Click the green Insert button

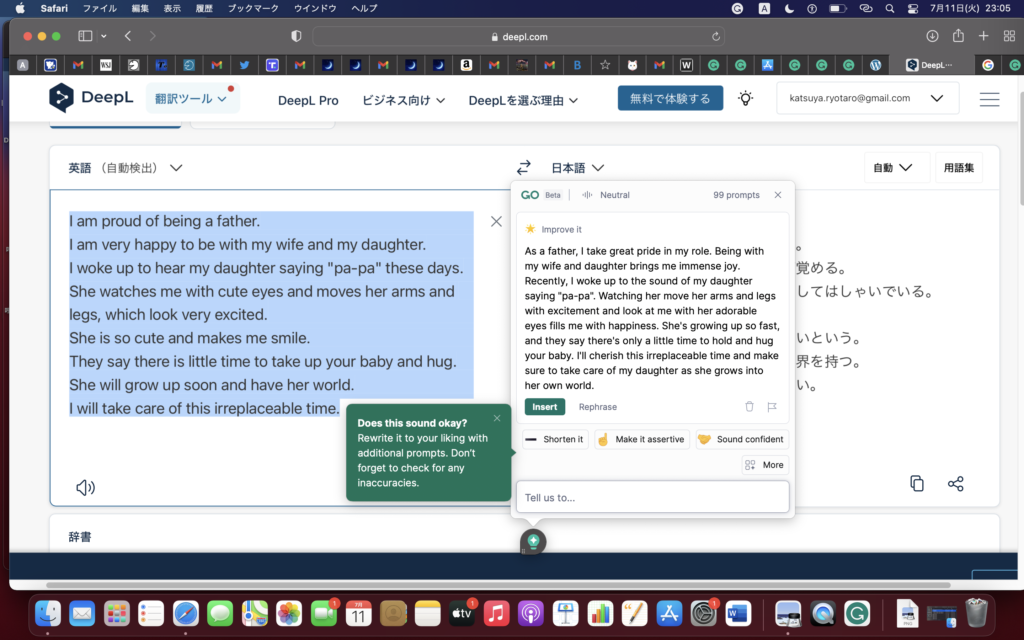tap(545, 407)
